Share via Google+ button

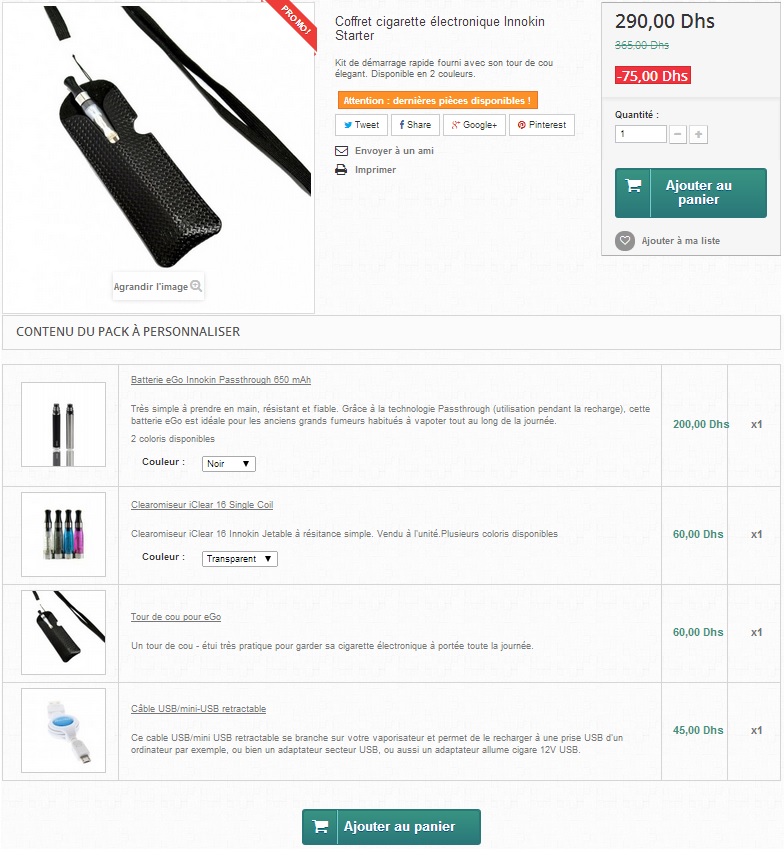(x=474, y=125)
